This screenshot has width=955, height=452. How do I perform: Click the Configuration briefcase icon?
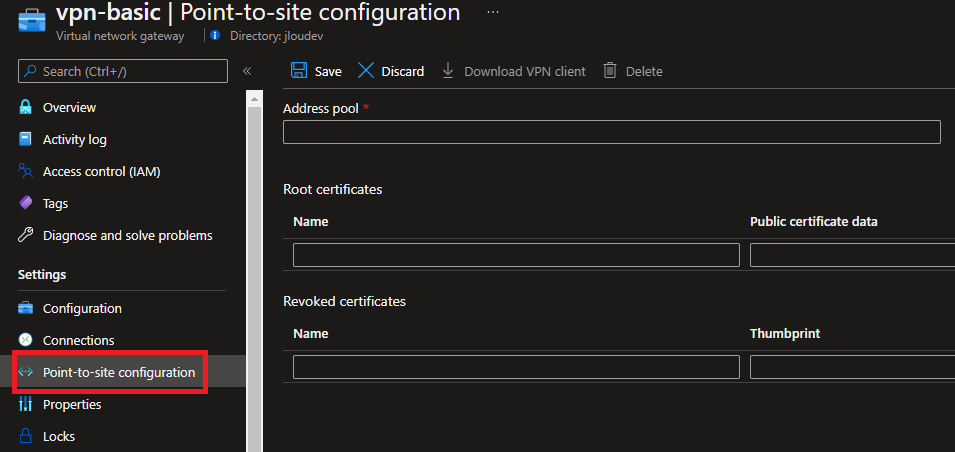point(25,308)
